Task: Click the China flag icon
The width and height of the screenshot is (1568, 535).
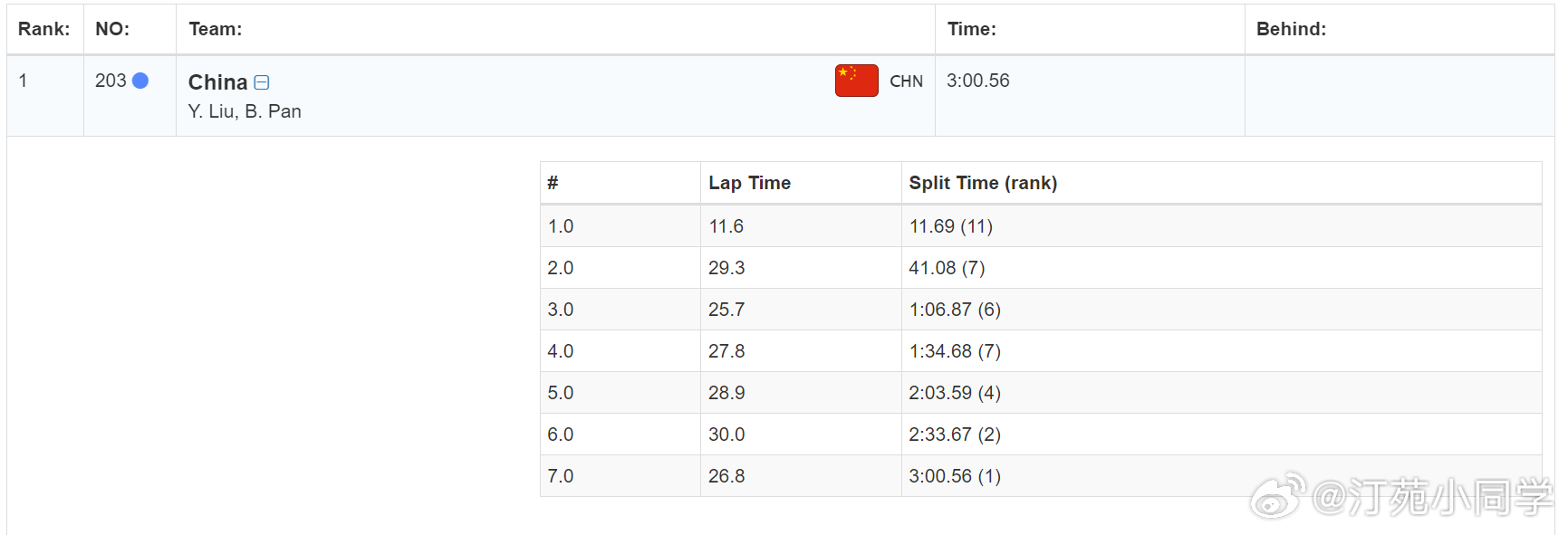Action: (x=856, y=81)
